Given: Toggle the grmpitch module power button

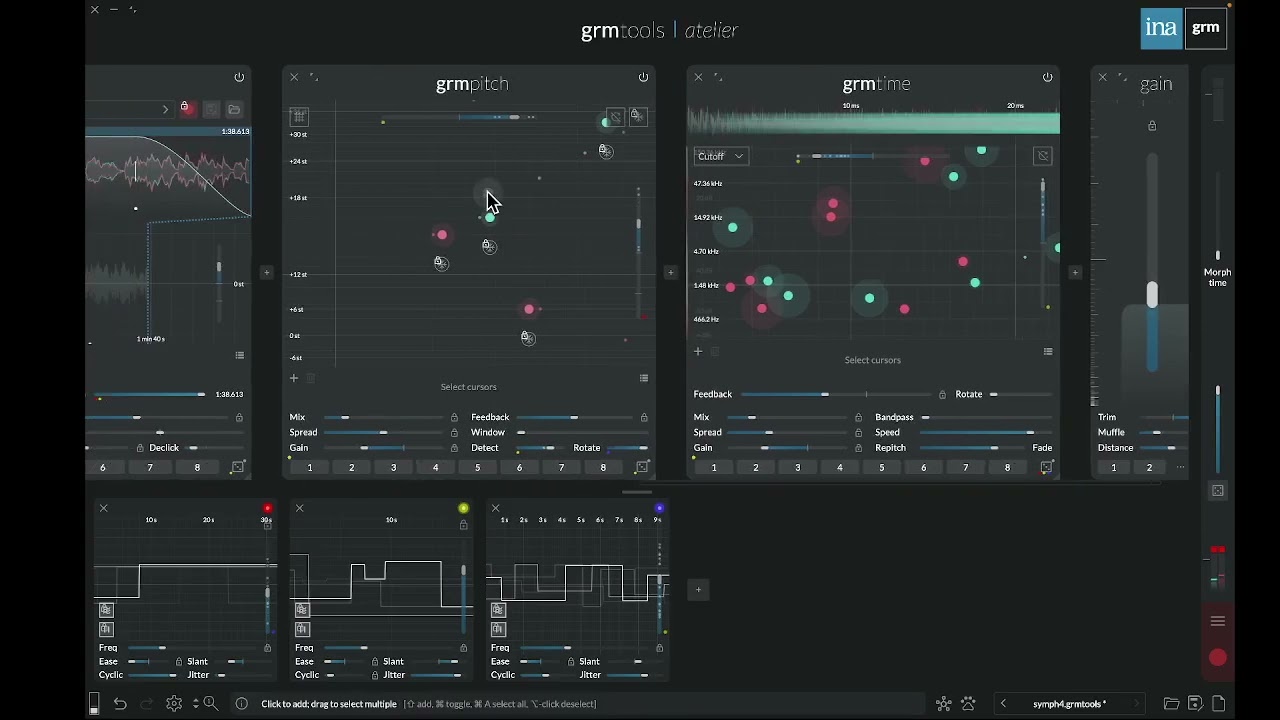Looking at the screenshot, I should coord(643,77).
